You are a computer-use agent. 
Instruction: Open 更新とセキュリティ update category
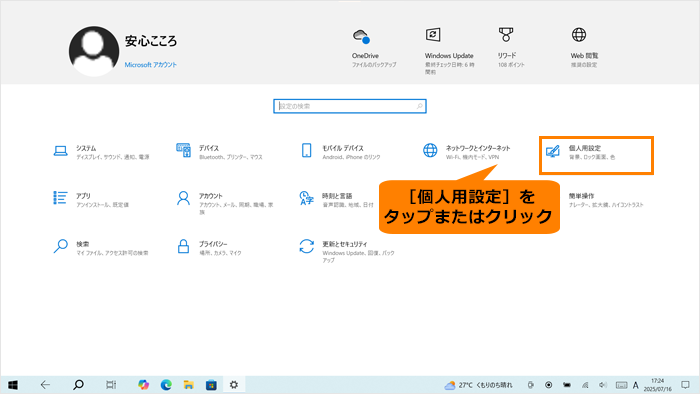coord(347,251)
